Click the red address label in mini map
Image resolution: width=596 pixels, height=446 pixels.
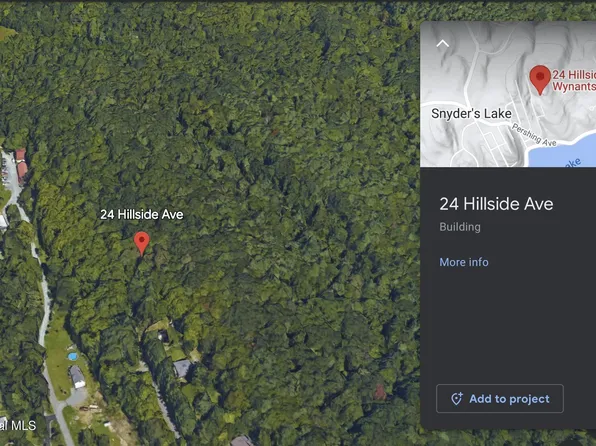click(x=574, y=80)
